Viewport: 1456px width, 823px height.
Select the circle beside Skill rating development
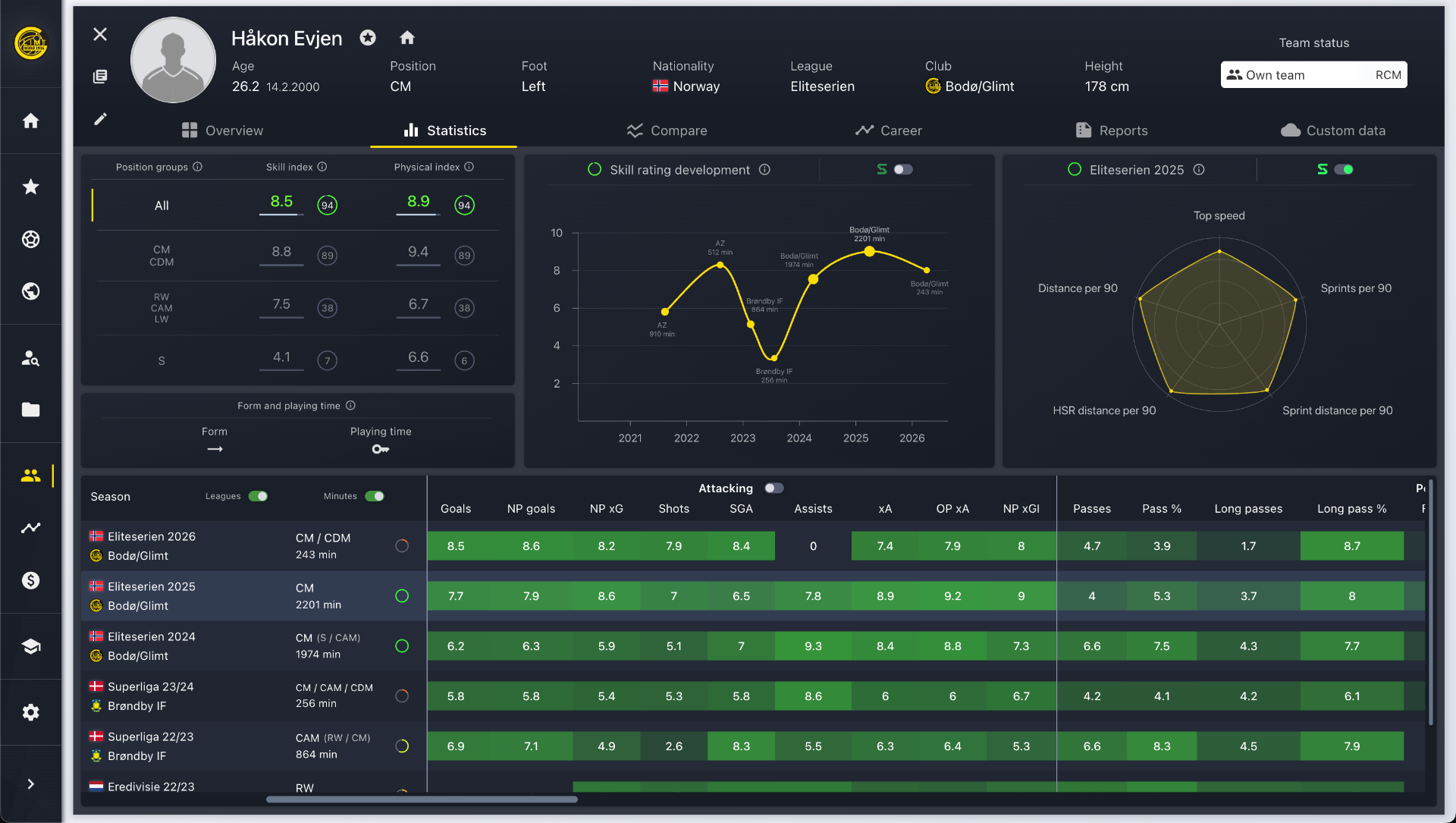coord(595,169)
